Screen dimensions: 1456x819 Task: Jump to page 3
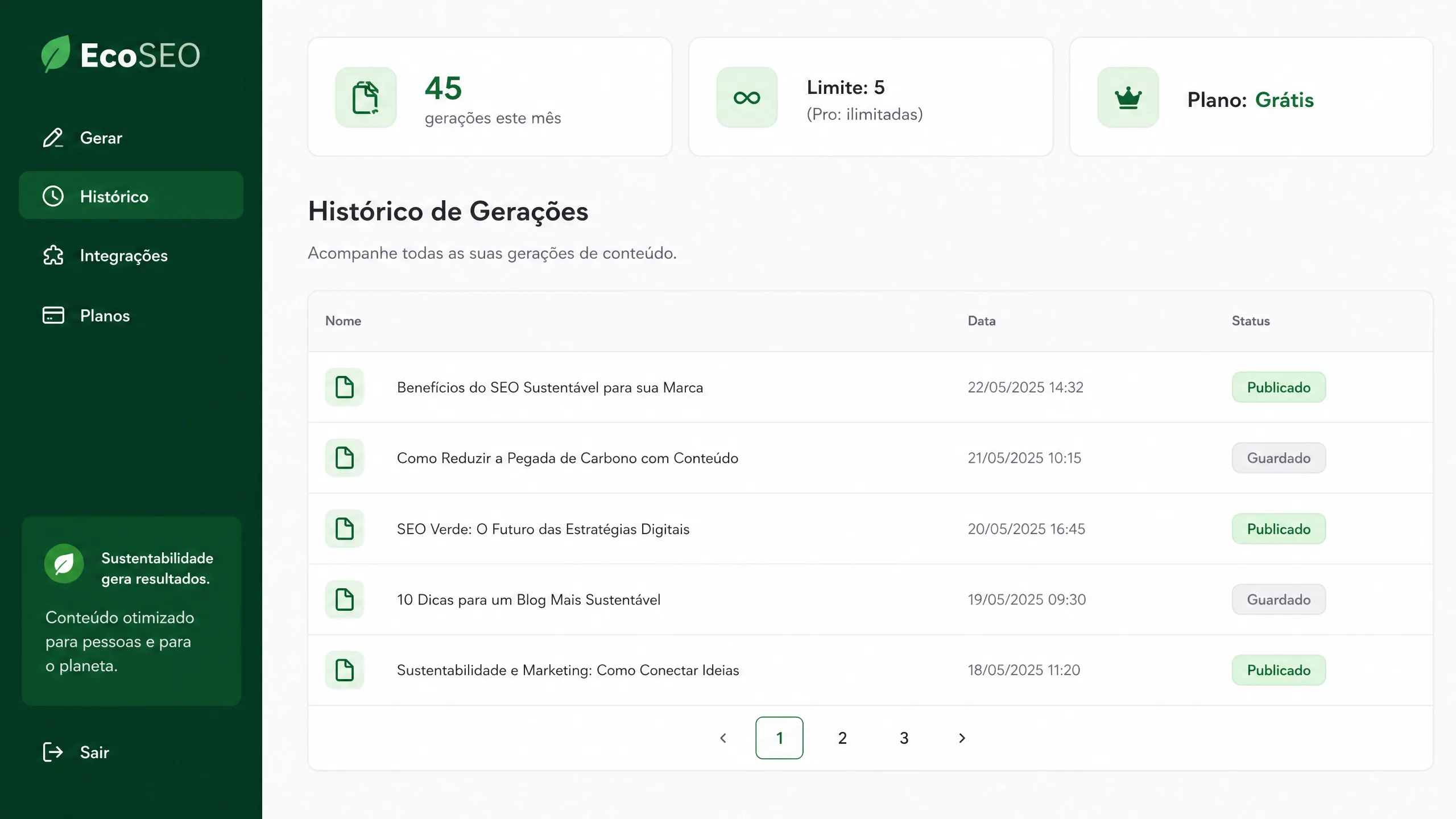904,738
